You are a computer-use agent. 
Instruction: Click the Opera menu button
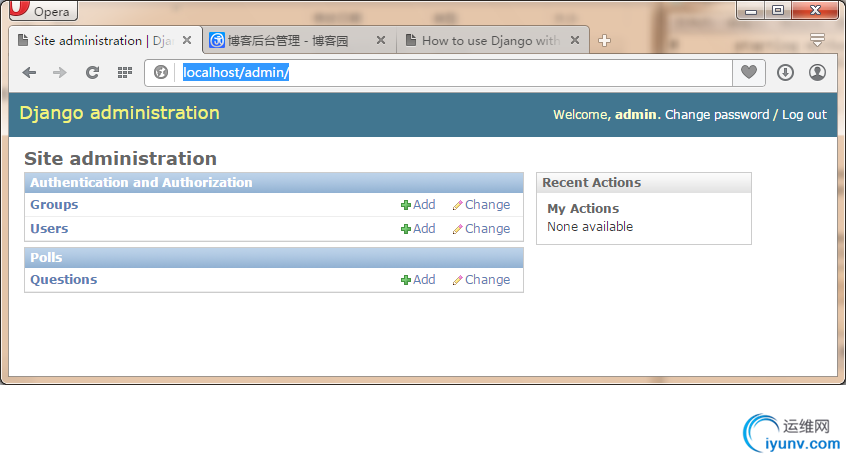[x=43, y=10]
